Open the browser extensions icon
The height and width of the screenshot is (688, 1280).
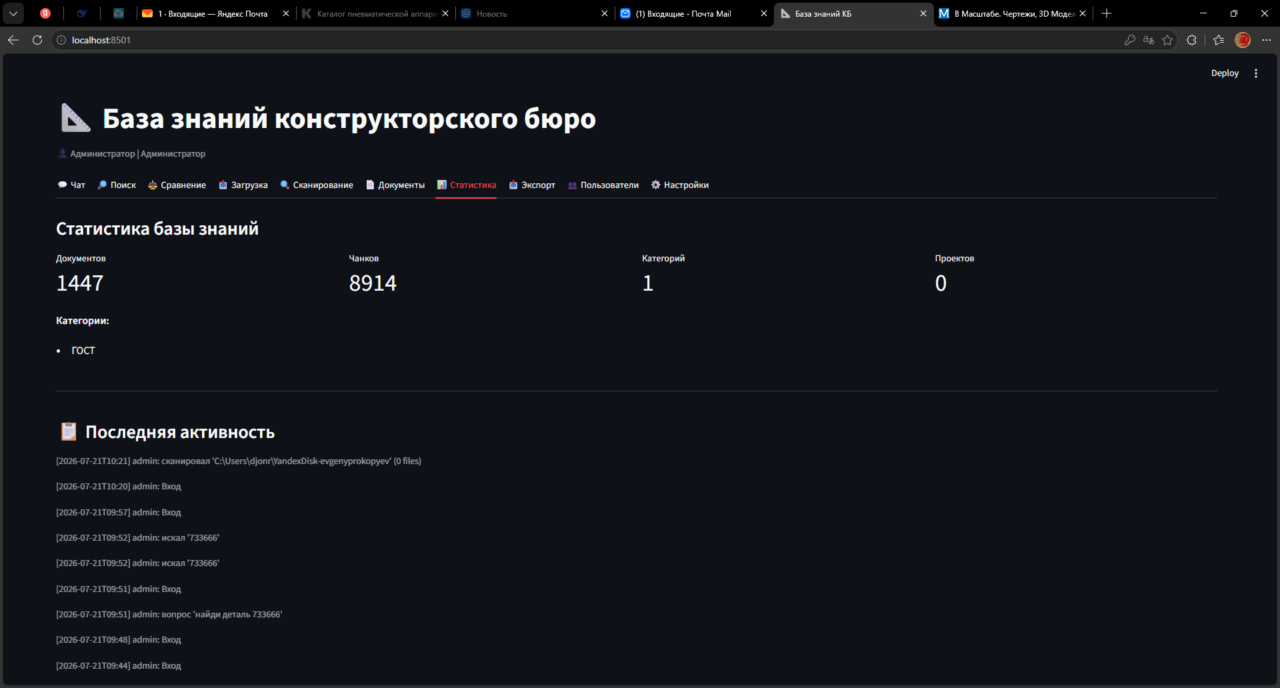[1192, 40]
